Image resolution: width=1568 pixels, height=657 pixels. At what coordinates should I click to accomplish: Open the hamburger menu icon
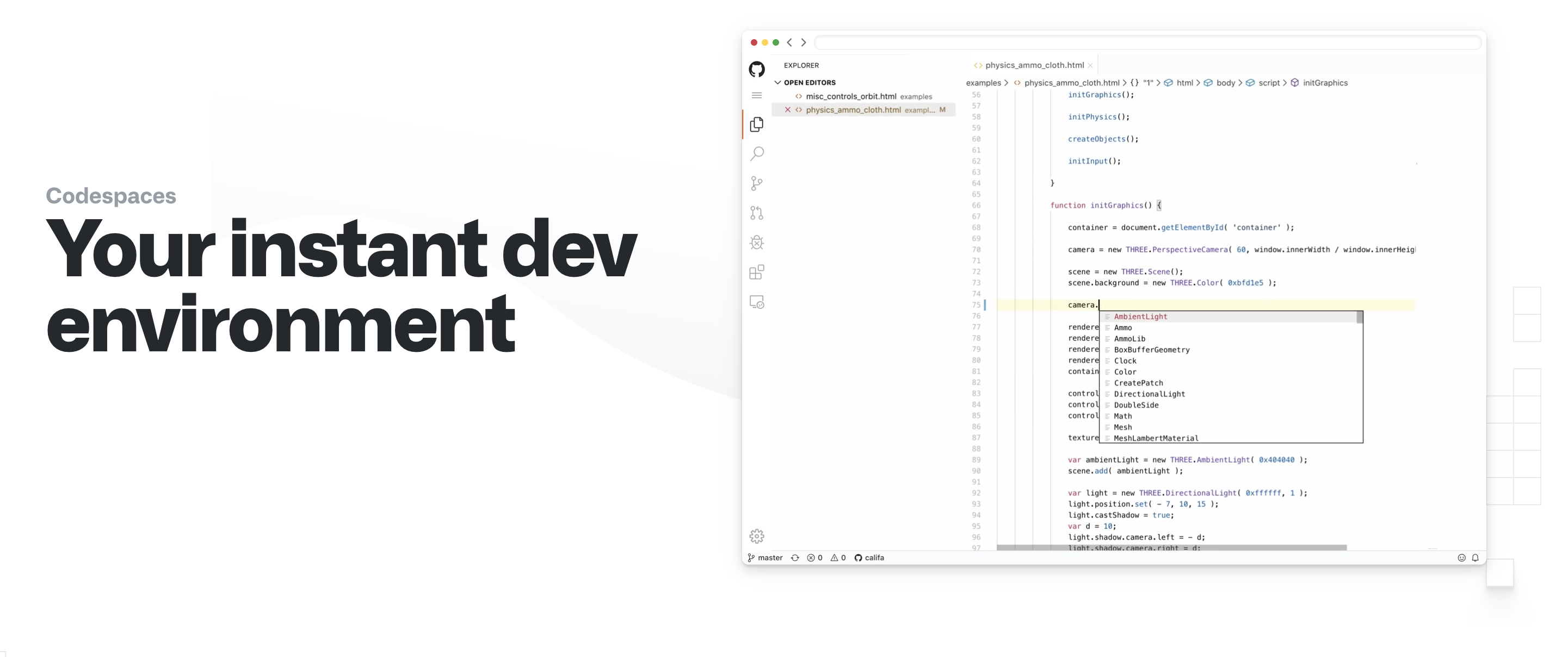point(757,96)
